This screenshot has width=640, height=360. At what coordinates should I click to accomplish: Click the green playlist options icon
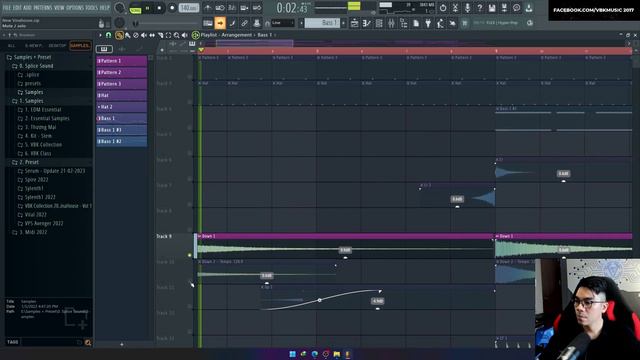(x=196, y=36)
